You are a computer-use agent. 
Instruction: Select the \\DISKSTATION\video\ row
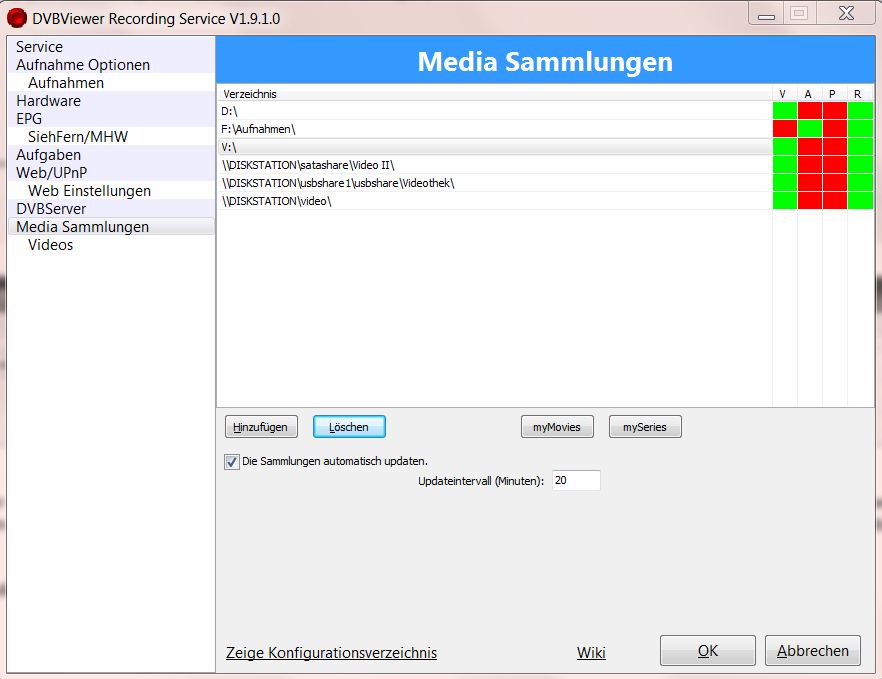coord(494,201)
